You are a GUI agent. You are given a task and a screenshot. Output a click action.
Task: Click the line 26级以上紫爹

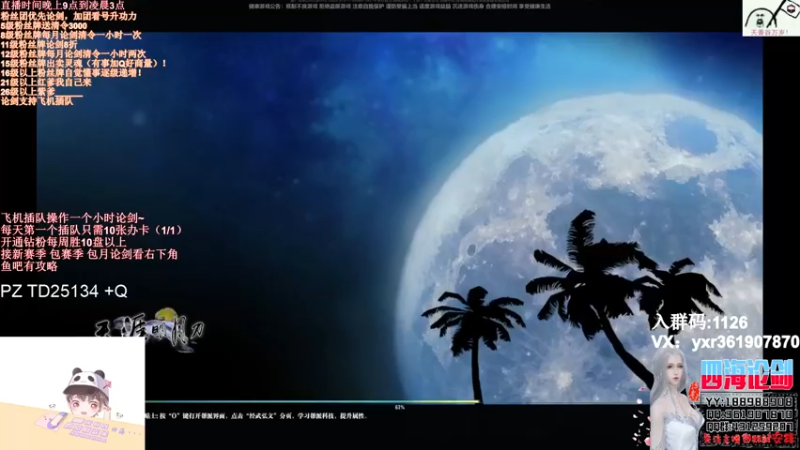pyautogui.click(x=28, y=91)
